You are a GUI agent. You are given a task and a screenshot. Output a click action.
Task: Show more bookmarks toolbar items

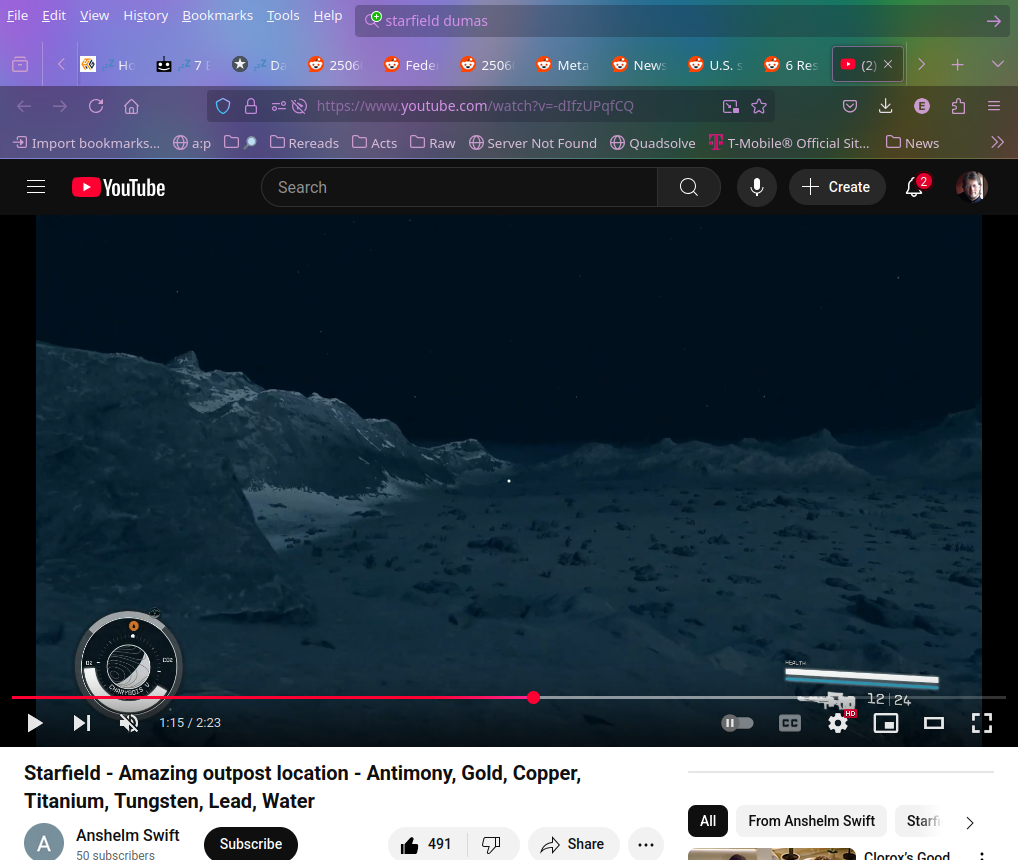pyautogui.click(x=997, y=143)
